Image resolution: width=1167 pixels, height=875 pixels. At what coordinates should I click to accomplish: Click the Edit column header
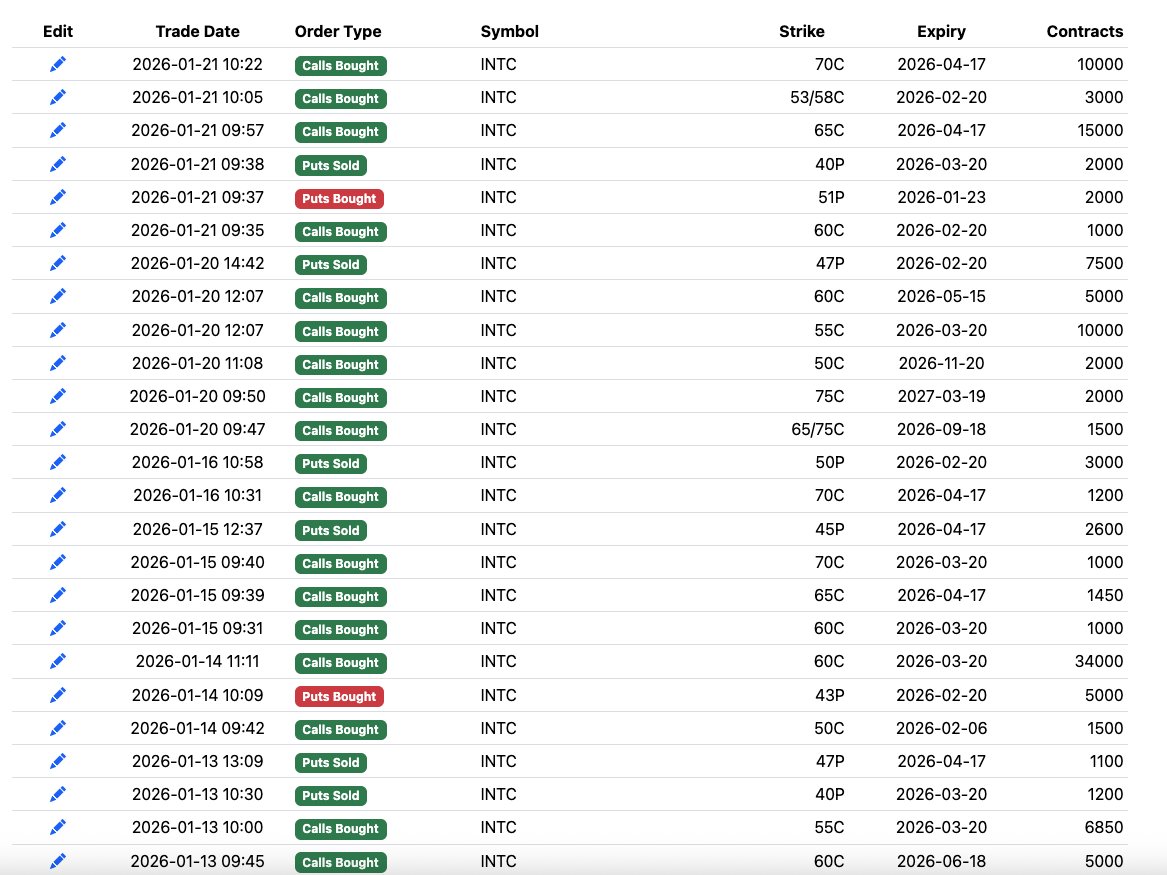point(57,31)
